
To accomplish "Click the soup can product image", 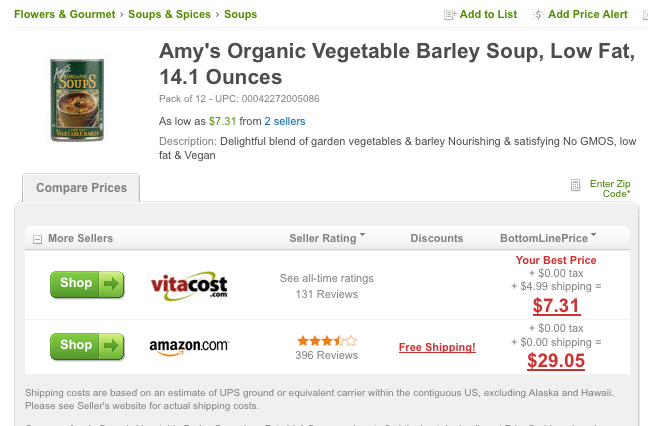I will coord(77,100).
